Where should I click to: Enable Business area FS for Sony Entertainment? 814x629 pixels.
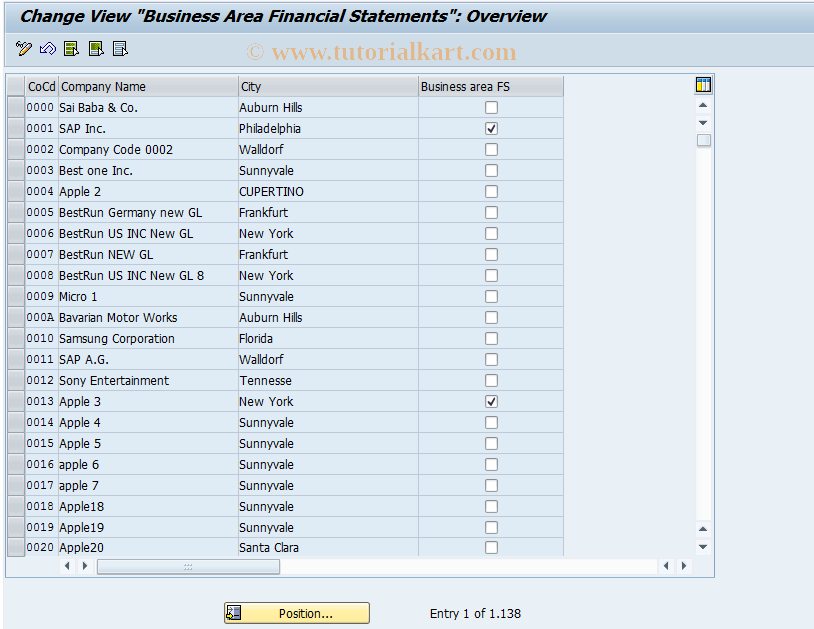tap(491, 380)
